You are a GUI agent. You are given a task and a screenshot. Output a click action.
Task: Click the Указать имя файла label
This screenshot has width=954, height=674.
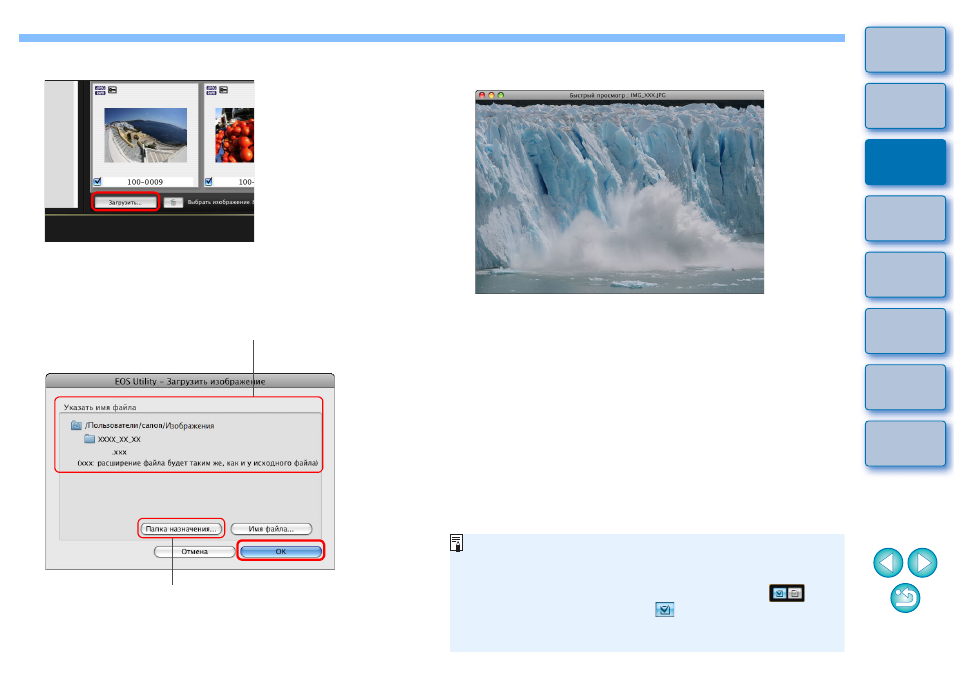pos(100,407)
